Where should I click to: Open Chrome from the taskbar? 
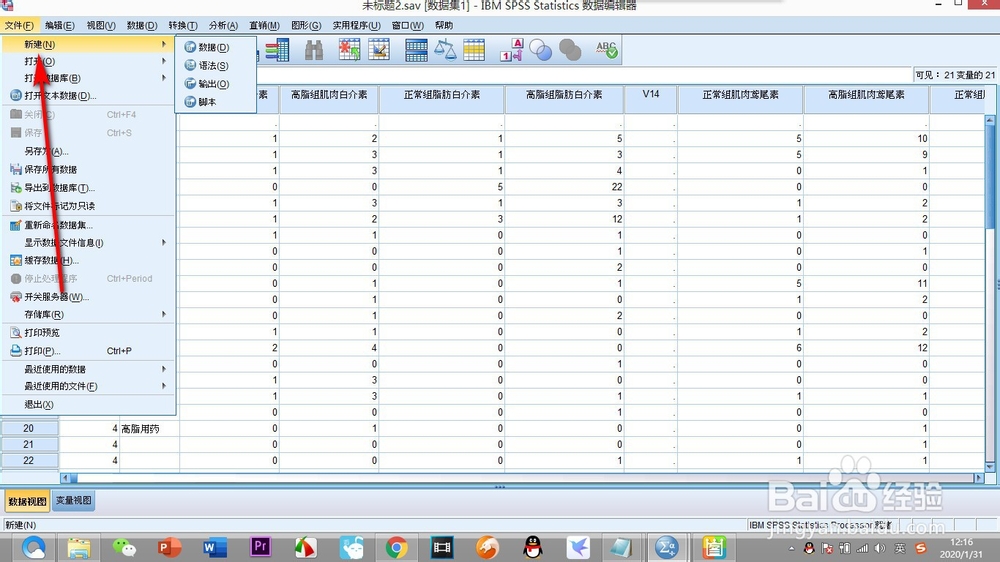click(396, 547)
